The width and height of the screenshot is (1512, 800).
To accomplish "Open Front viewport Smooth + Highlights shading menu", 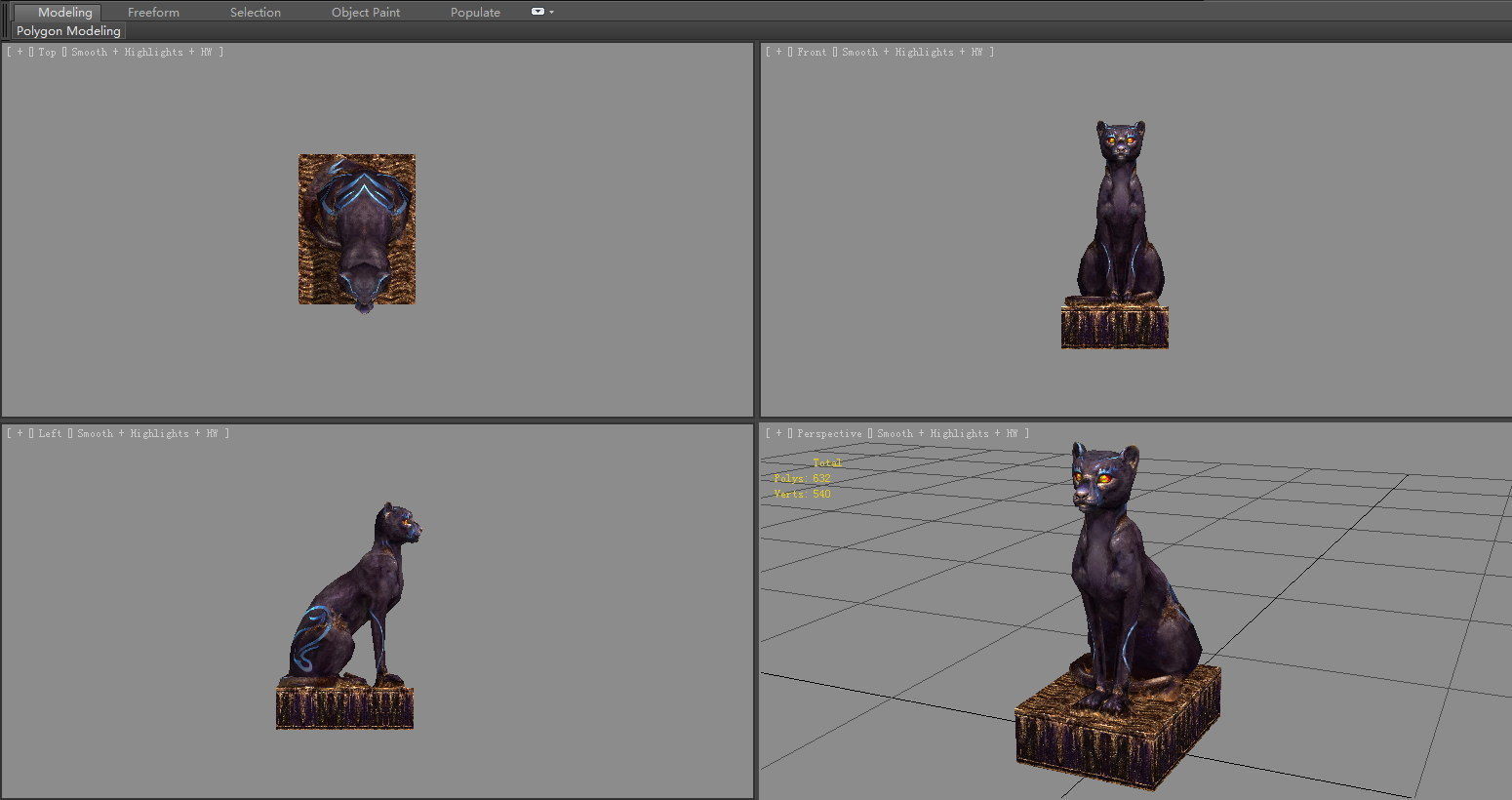I will click(912, 52).
